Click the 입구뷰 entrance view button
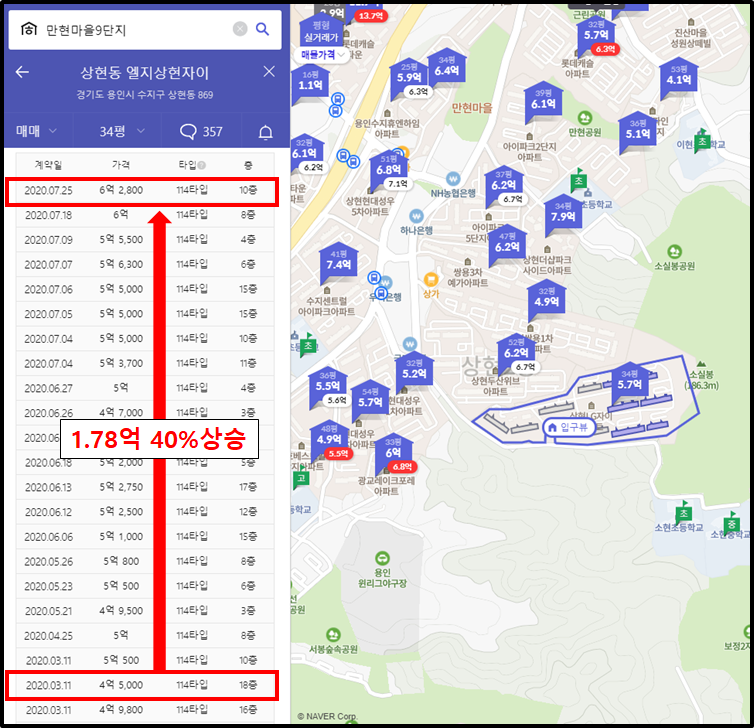Image resolution: width=754 pixels, height=728 pixels. 569,427
